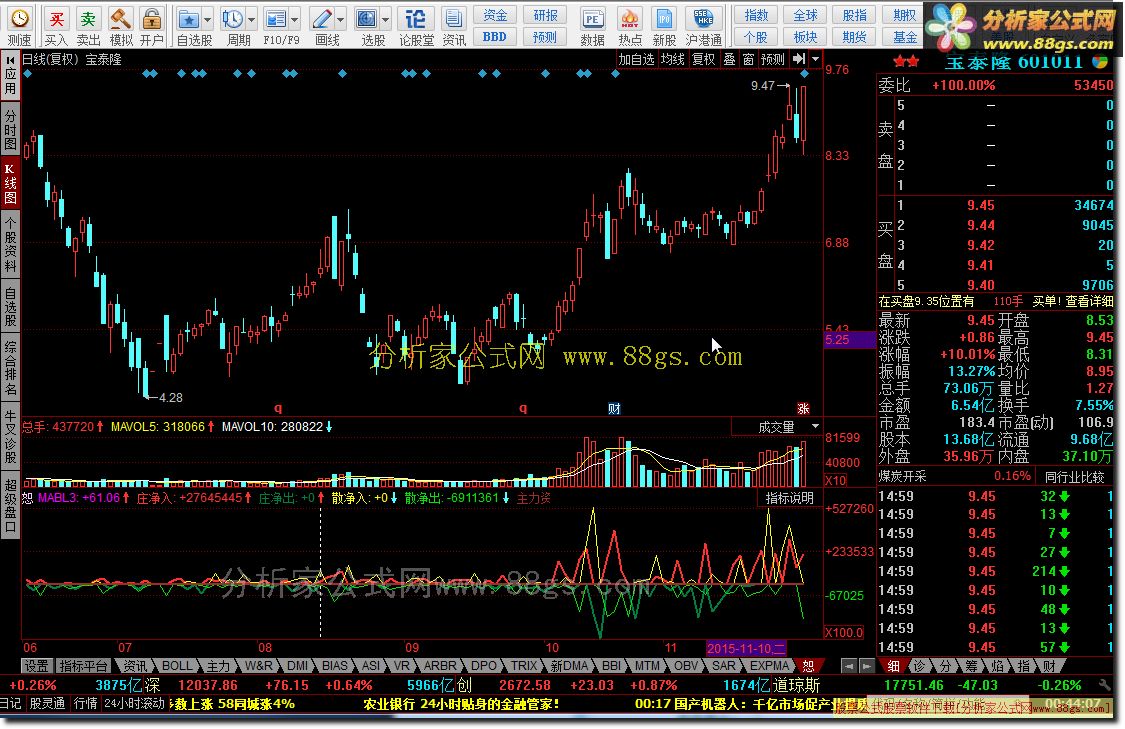
Task: Switch to the TRIX indicator tab
Action: point(524,666)
